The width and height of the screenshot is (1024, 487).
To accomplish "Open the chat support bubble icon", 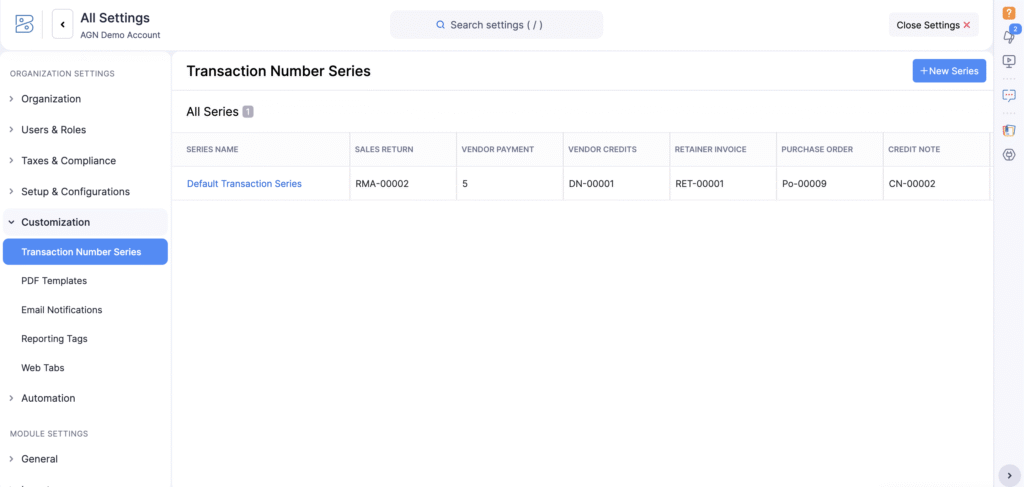I will [1008, 95].
